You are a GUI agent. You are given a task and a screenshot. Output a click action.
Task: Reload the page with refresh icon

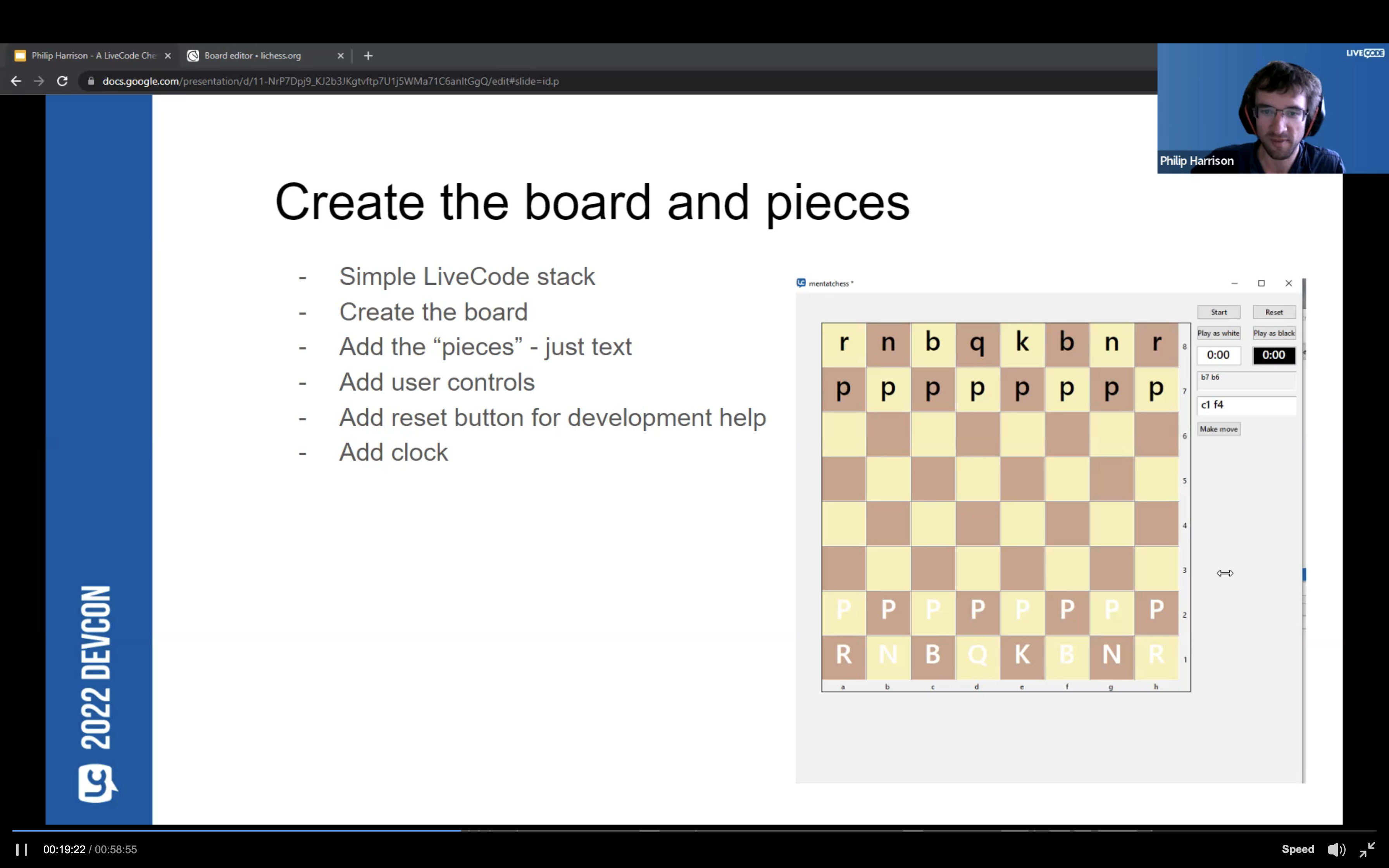[x=62, y=81]
